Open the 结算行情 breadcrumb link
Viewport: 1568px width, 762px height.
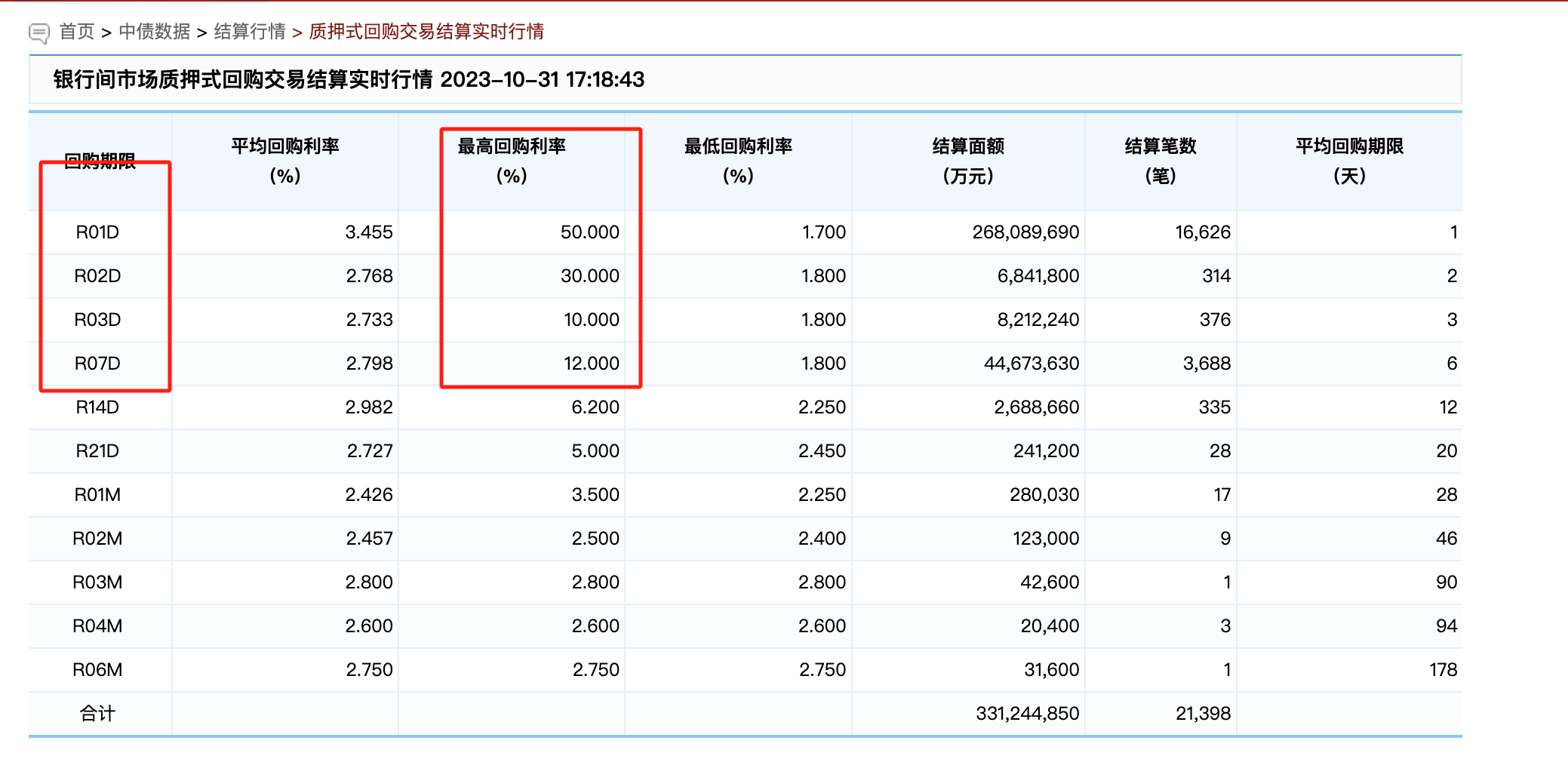(x=250, y=32)
